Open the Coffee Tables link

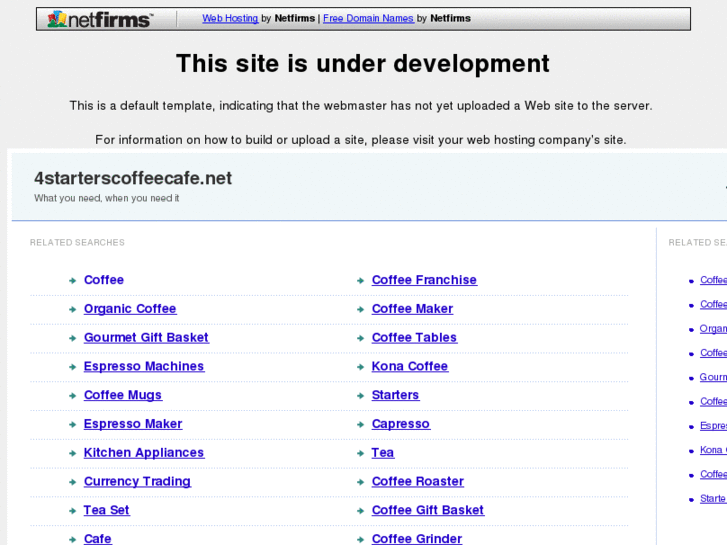click(414, 337)
